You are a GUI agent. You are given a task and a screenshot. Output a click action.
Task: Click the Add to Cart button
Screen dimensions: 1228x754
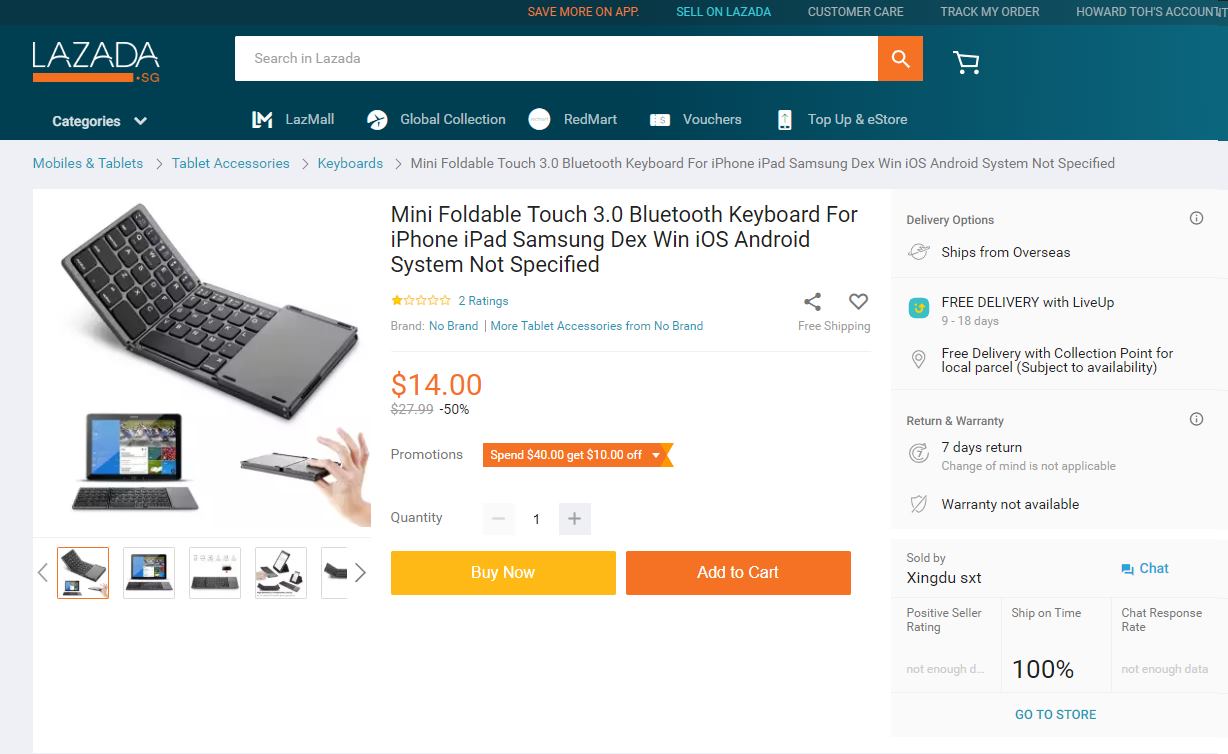pyautogui.click(x=738, y=573)
